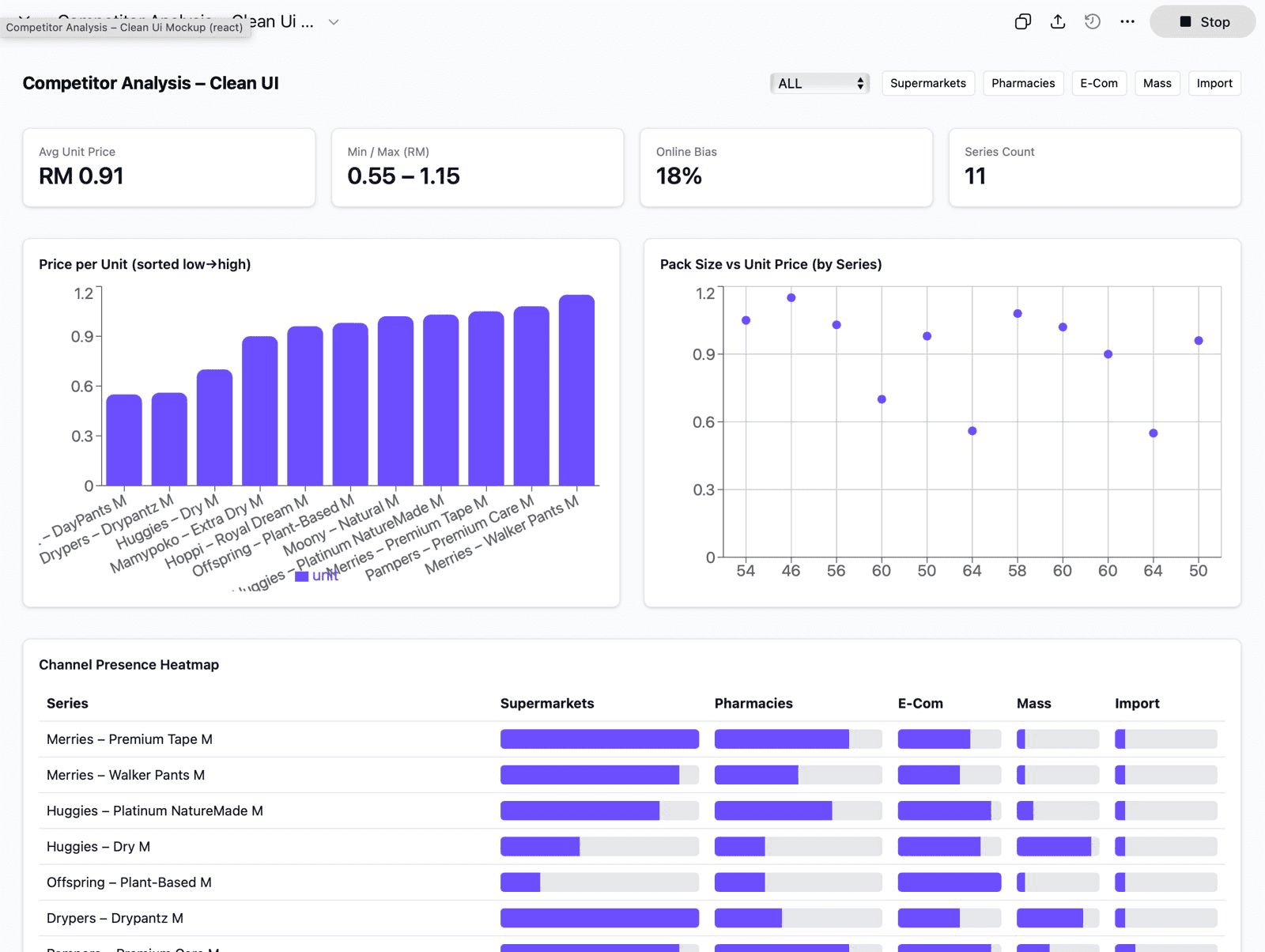
Task: Click the Avg Unit Price card
Action: click(x=168, y=168)
